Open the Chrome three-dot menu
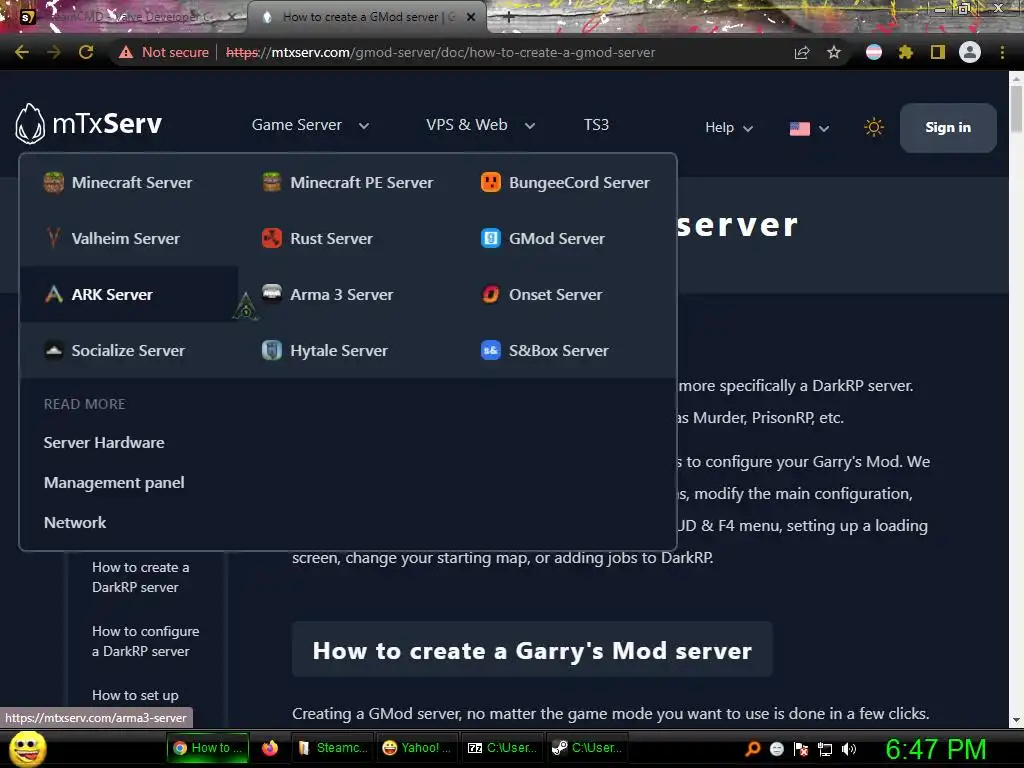The image size is (1024, 768). pyautogui.click(x=1002, y=52)
